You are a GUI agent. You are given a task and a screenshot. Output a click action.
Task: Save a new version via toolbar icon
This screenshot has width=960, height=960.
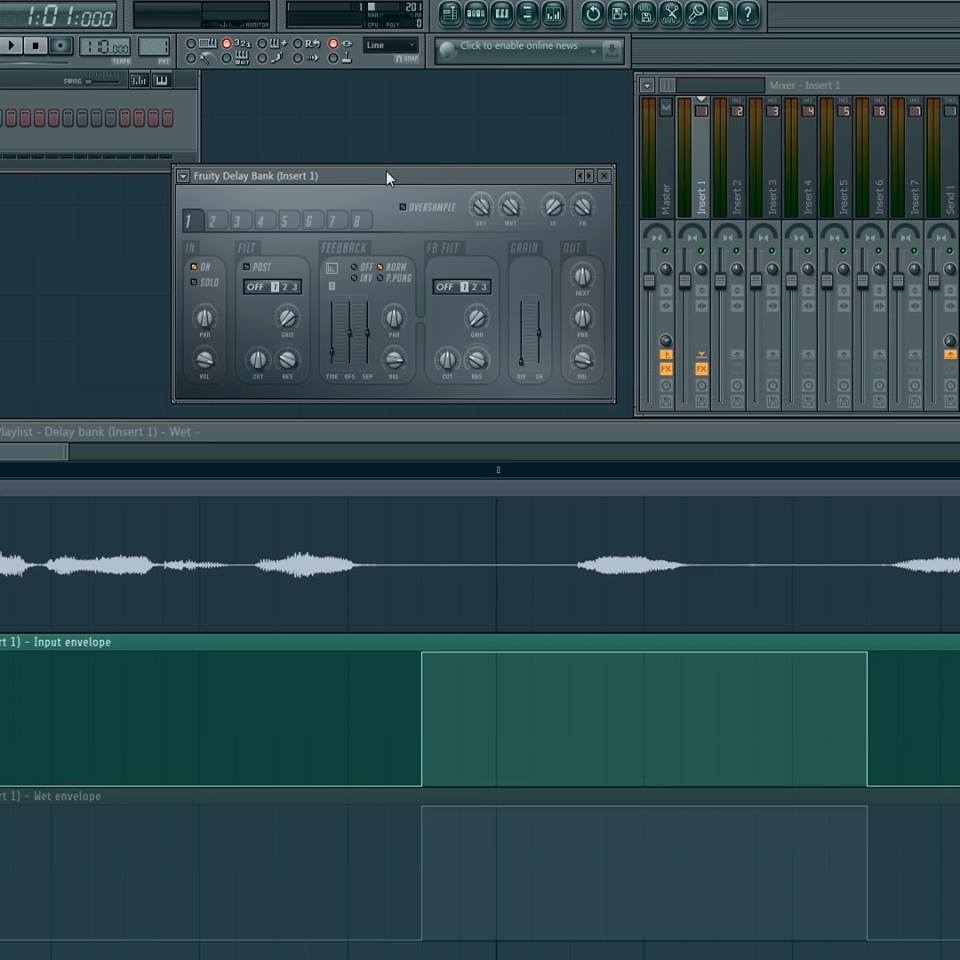point(620,14)
